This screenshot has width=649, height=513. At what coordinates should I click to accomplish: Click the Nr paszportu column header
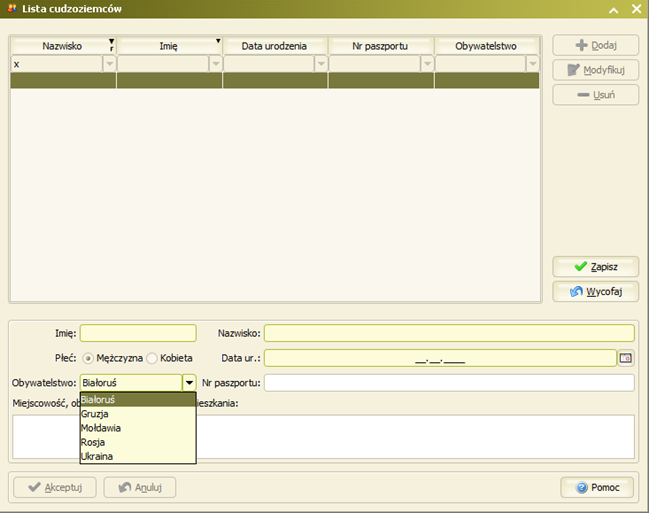381,46
